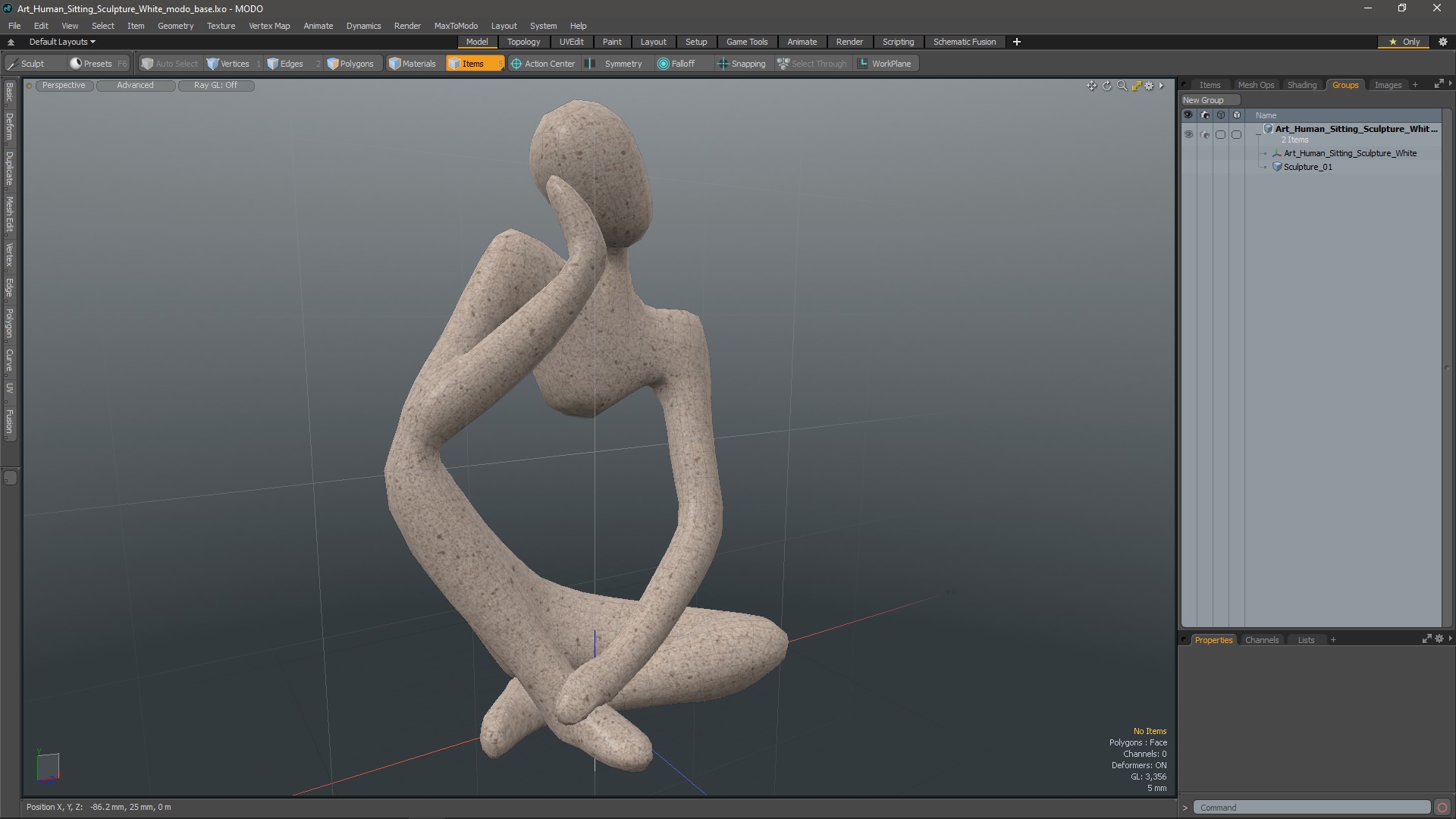Open the WorkPlane menu
The height and width of the screenshot is (819, 1456).
pos(885,64)
